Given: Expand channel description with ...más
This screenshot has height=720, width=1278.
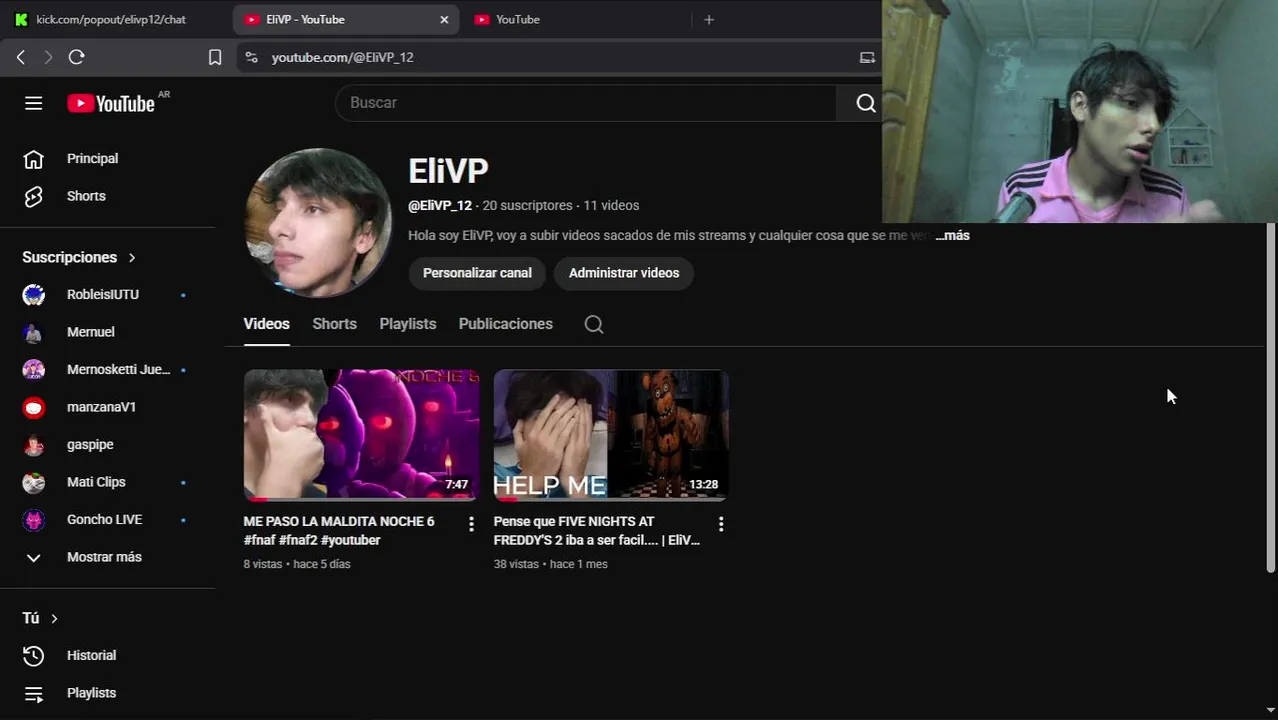Looking at the screenshot, I should [x=952, y=236].
